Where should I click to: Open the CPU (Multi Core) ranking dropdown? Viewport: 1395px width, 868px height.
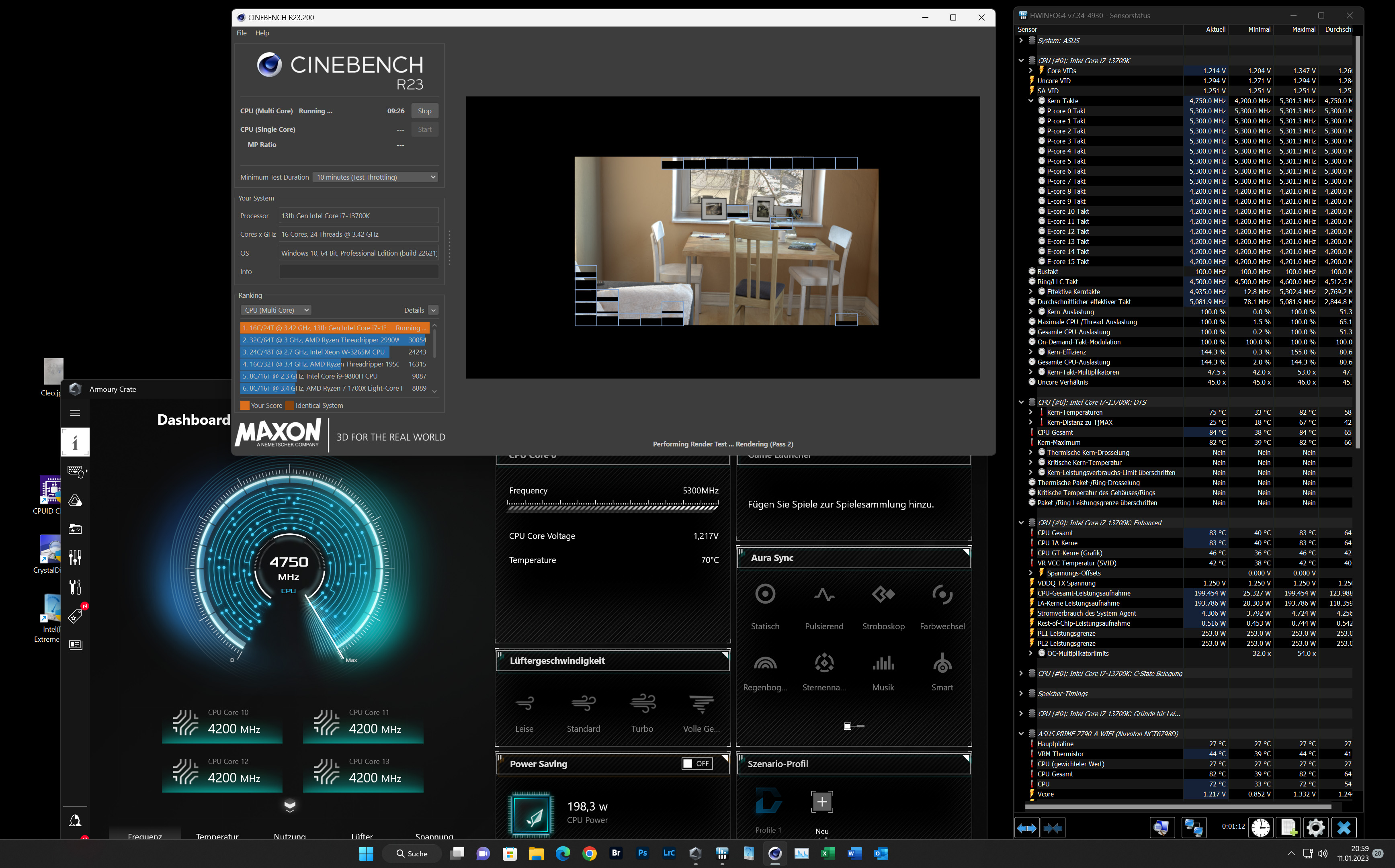pos(276,311)
